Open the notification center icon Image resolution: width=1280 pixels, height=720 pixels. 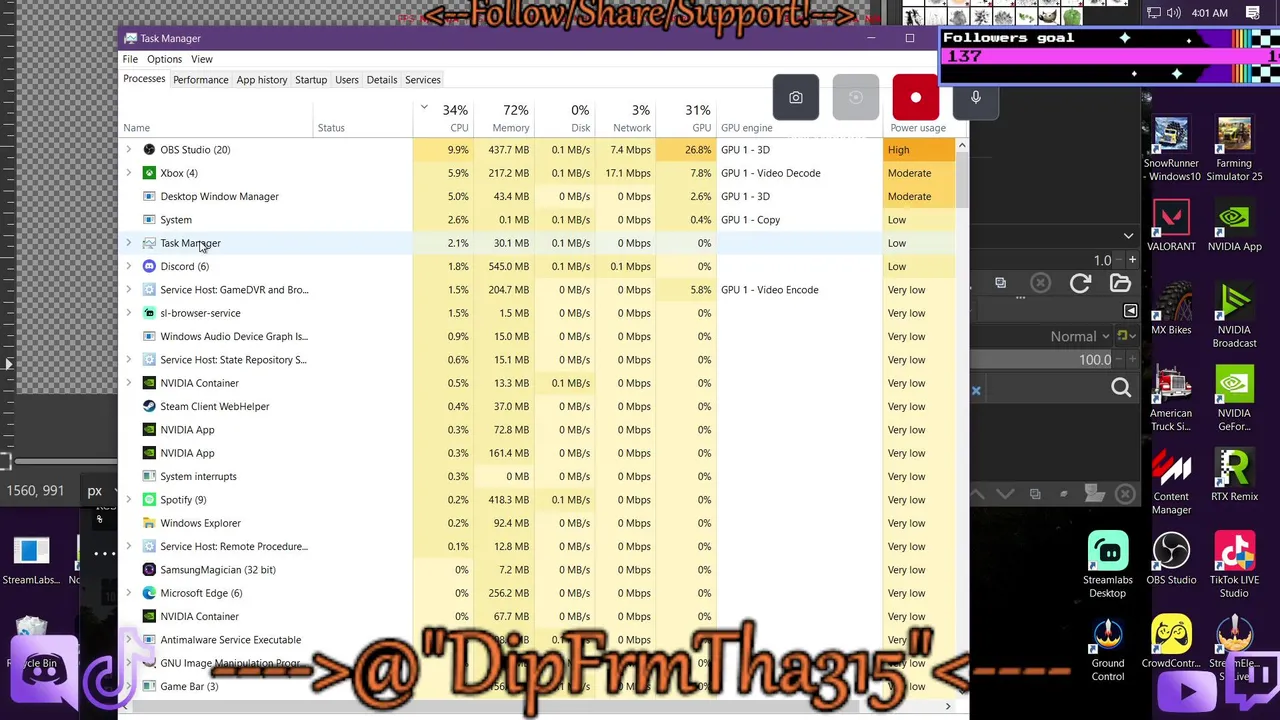click(x=1253, y=13)
